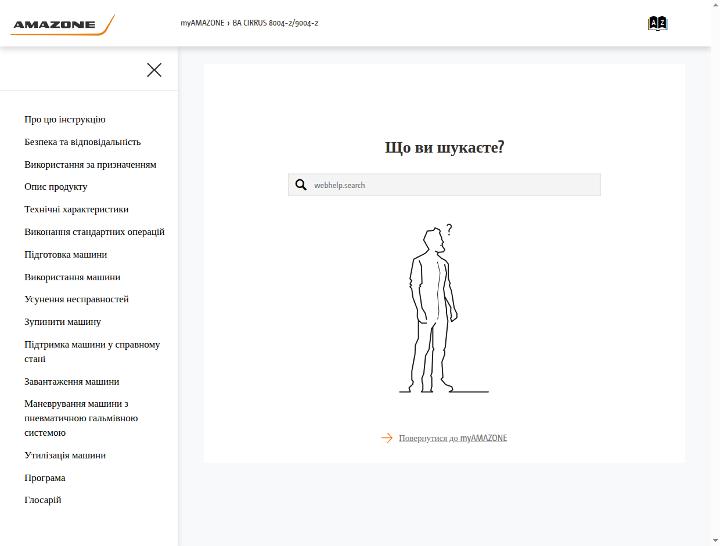
Task: Open the BA CIRRUS 8004-2/9004-2 breadcrumb
Action: point(275,23)
